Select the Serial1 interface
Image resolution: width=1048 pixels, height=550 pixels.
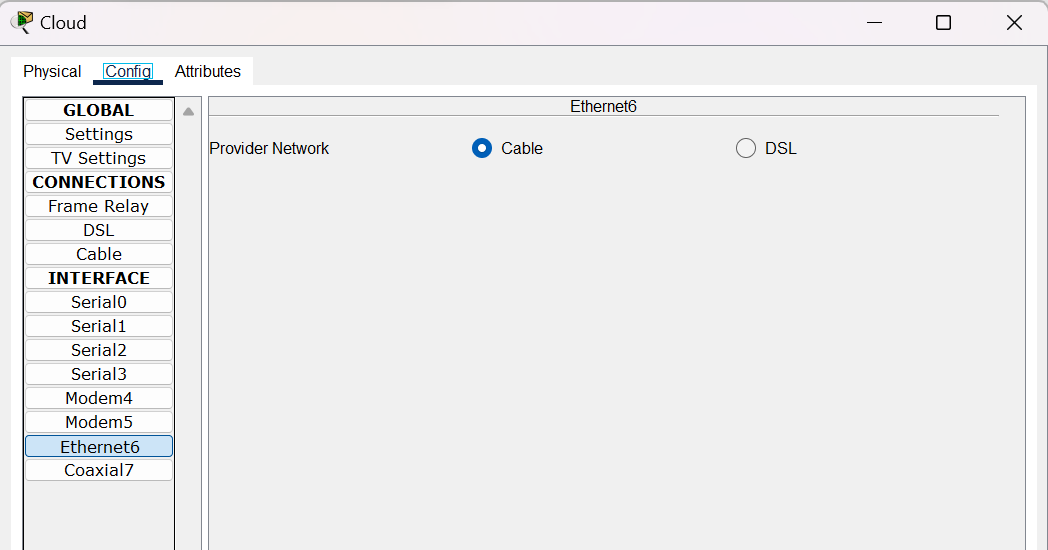[99, 326]
